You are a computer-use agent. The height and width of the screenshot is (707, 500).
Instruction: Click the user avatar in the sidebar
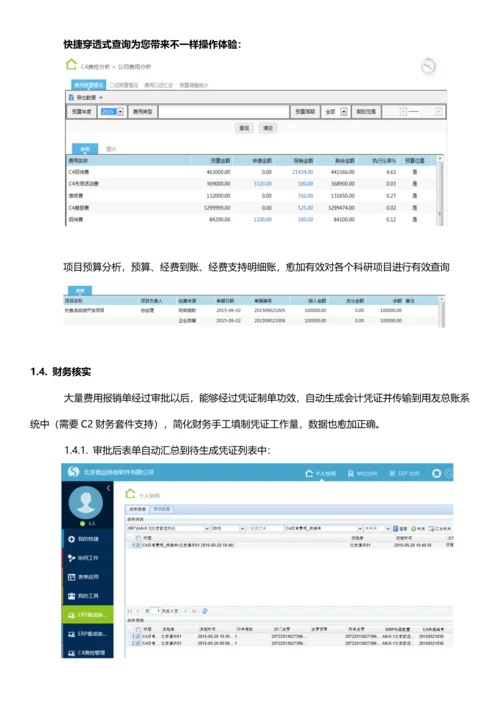[x=86, y=502]
